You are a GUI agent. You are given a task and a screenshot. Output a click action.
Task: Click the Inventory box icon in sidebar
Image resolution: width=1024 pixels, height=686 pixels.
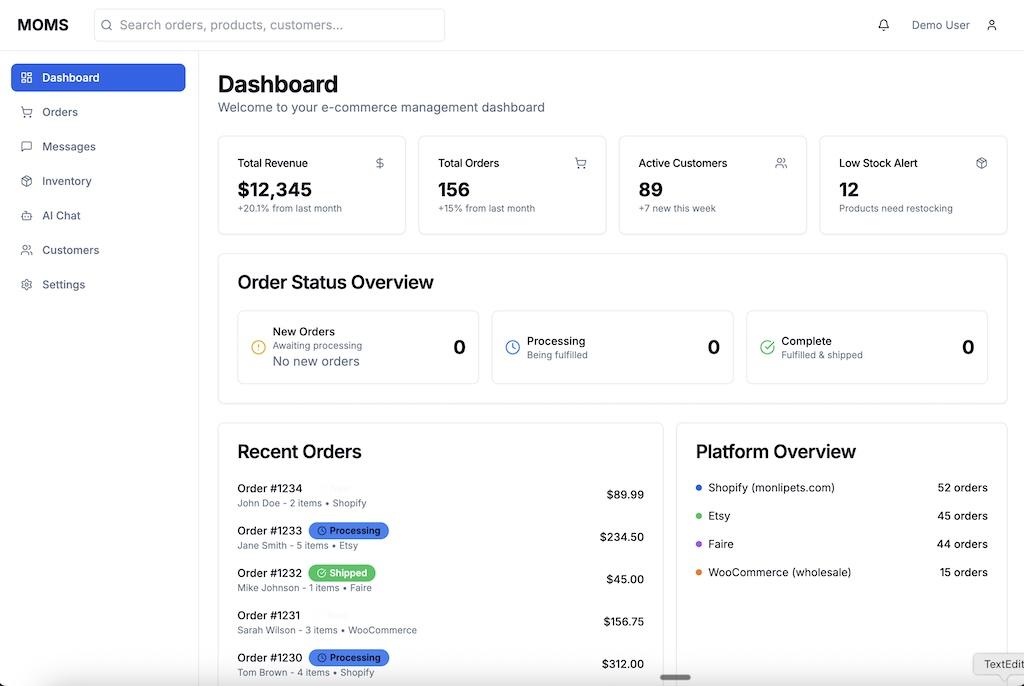(x=27, y=181)
